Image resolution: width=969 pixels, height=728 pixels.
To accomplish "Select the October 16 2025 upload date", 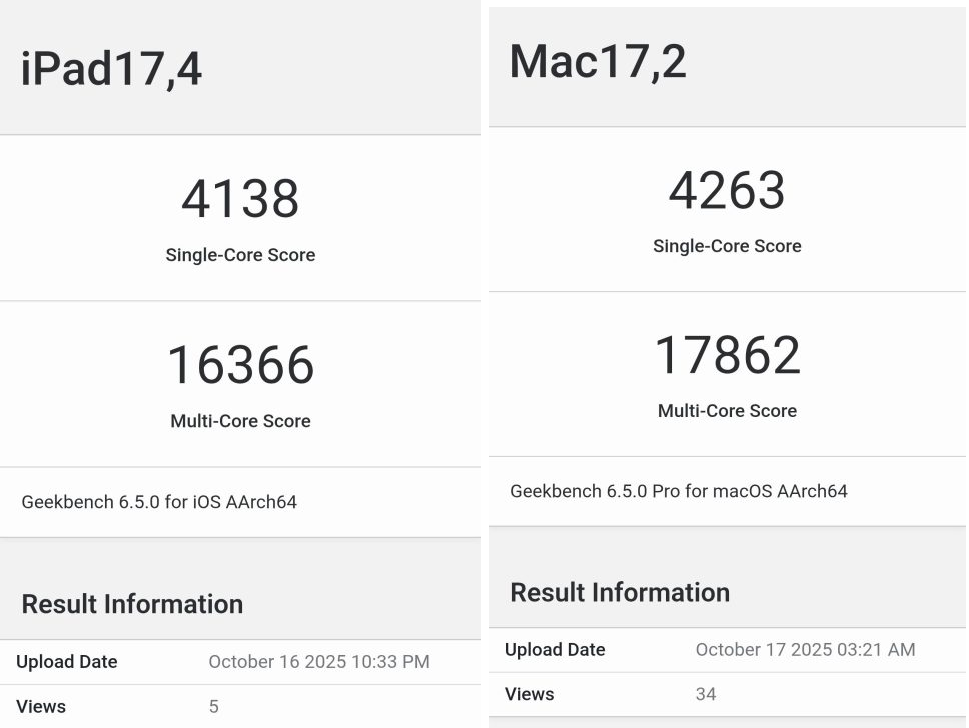I will pyautogui.click(x=319, y=662).
